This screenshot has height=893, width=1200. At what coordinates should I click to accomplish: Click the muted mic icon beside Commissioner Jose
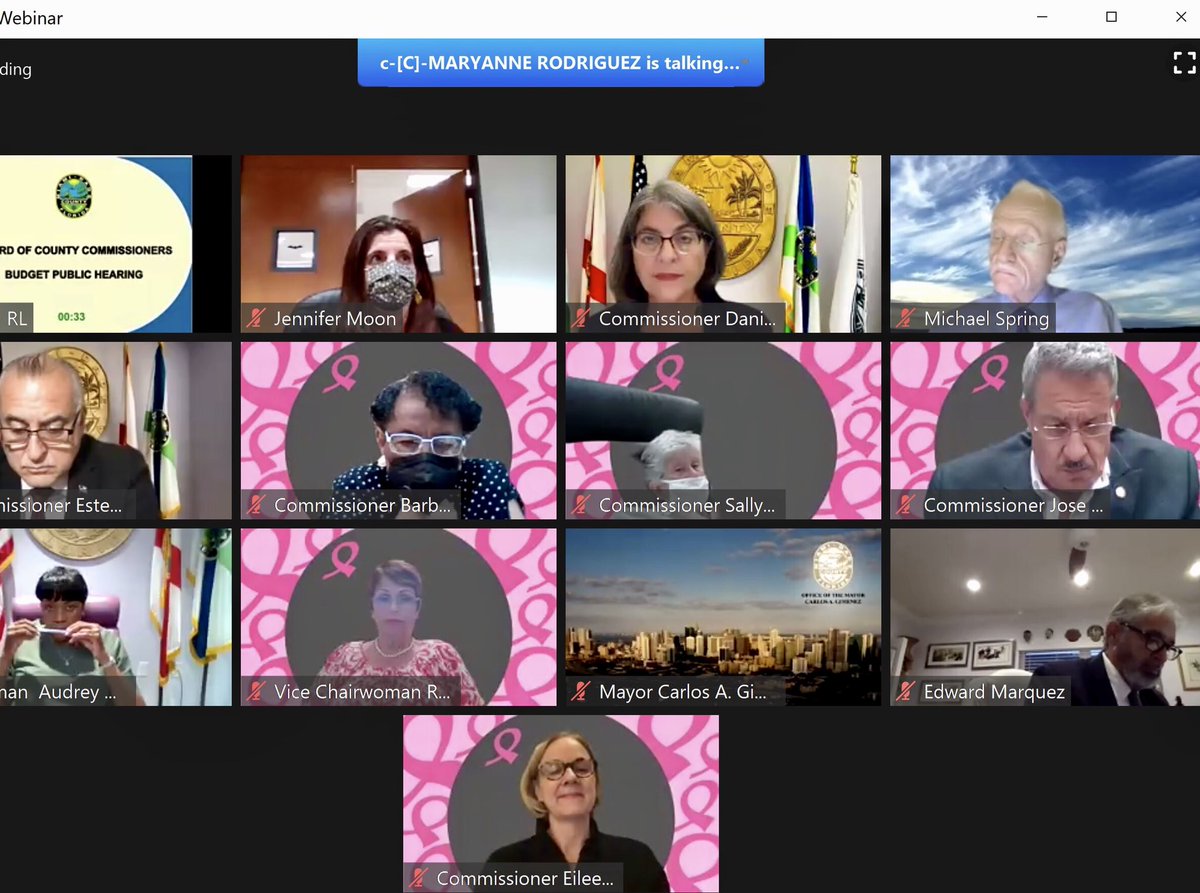click(x=906, y=505)
